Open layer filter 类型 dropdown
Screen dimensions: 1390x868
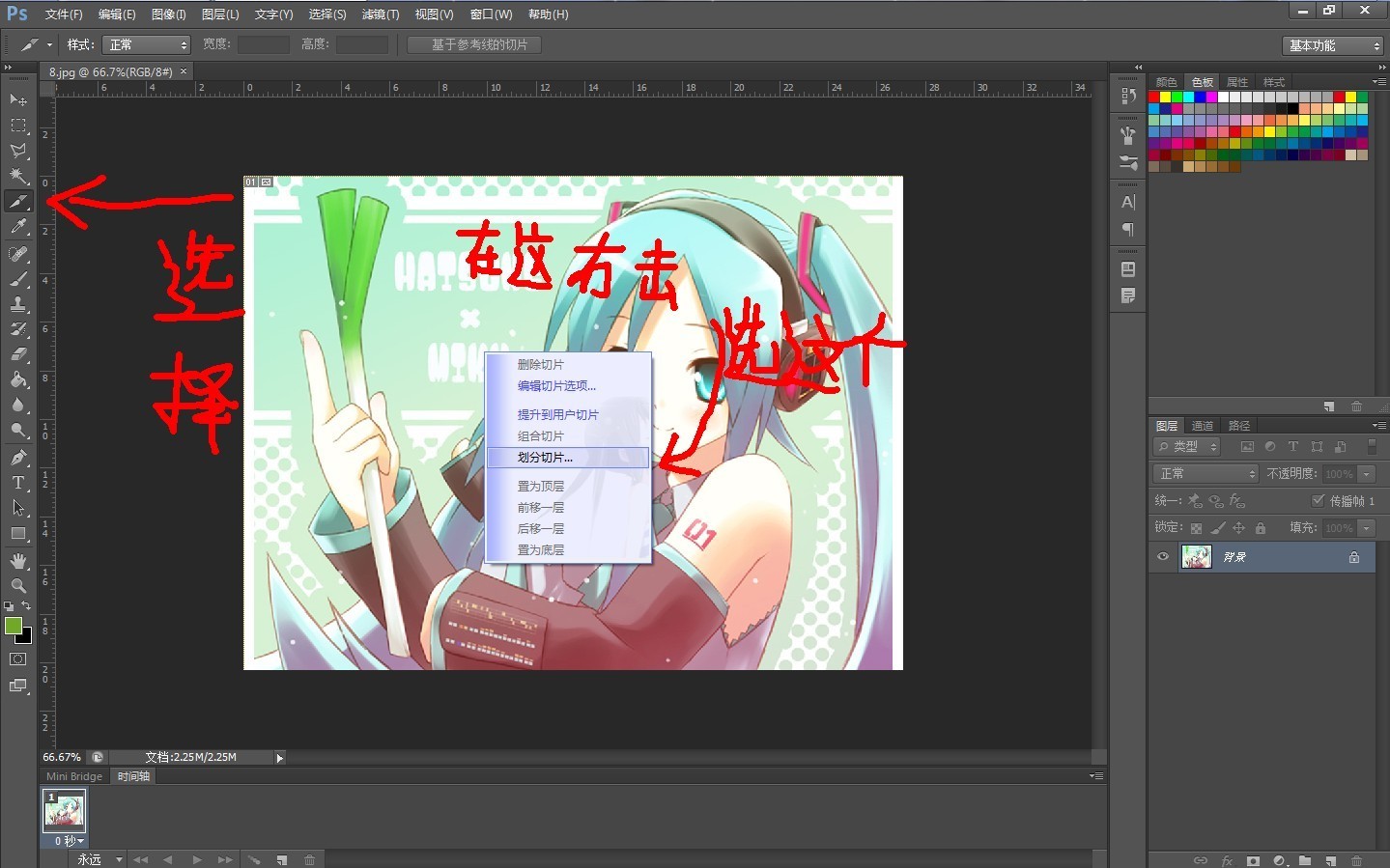(x=1187, y=447)
